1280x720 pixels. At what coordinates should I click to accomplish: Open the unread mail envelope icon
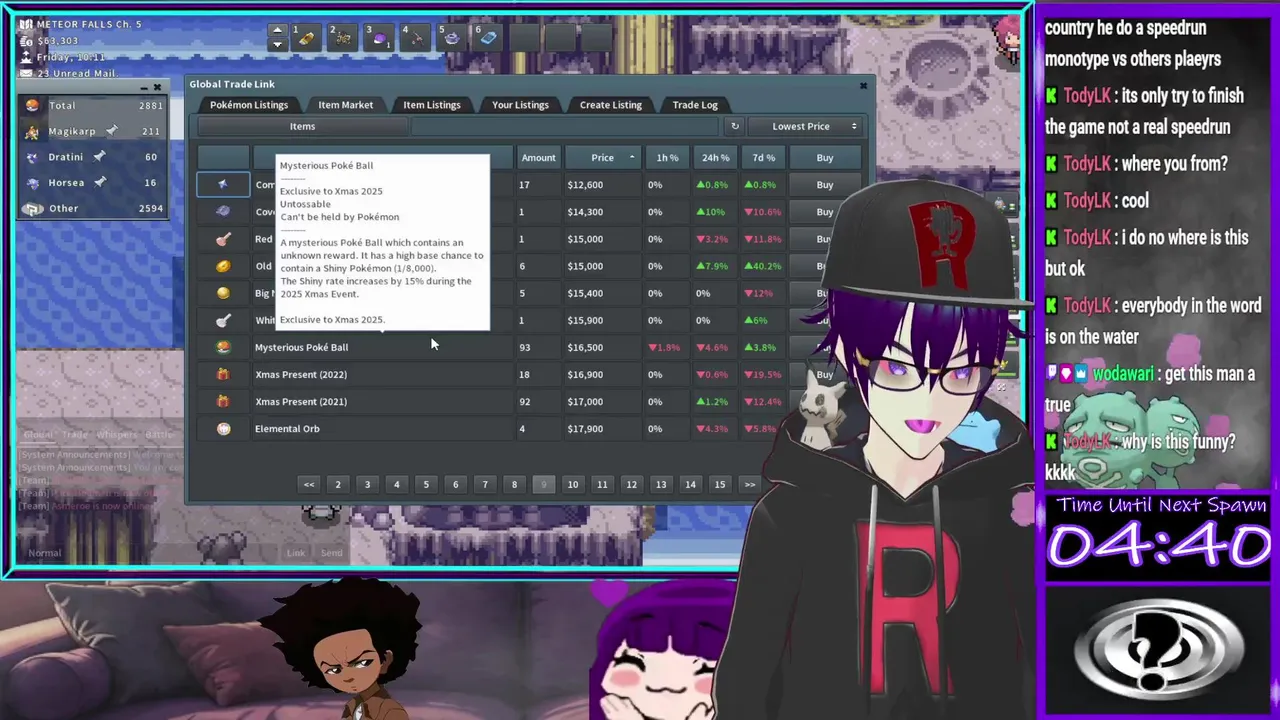[x=26, y=73]
